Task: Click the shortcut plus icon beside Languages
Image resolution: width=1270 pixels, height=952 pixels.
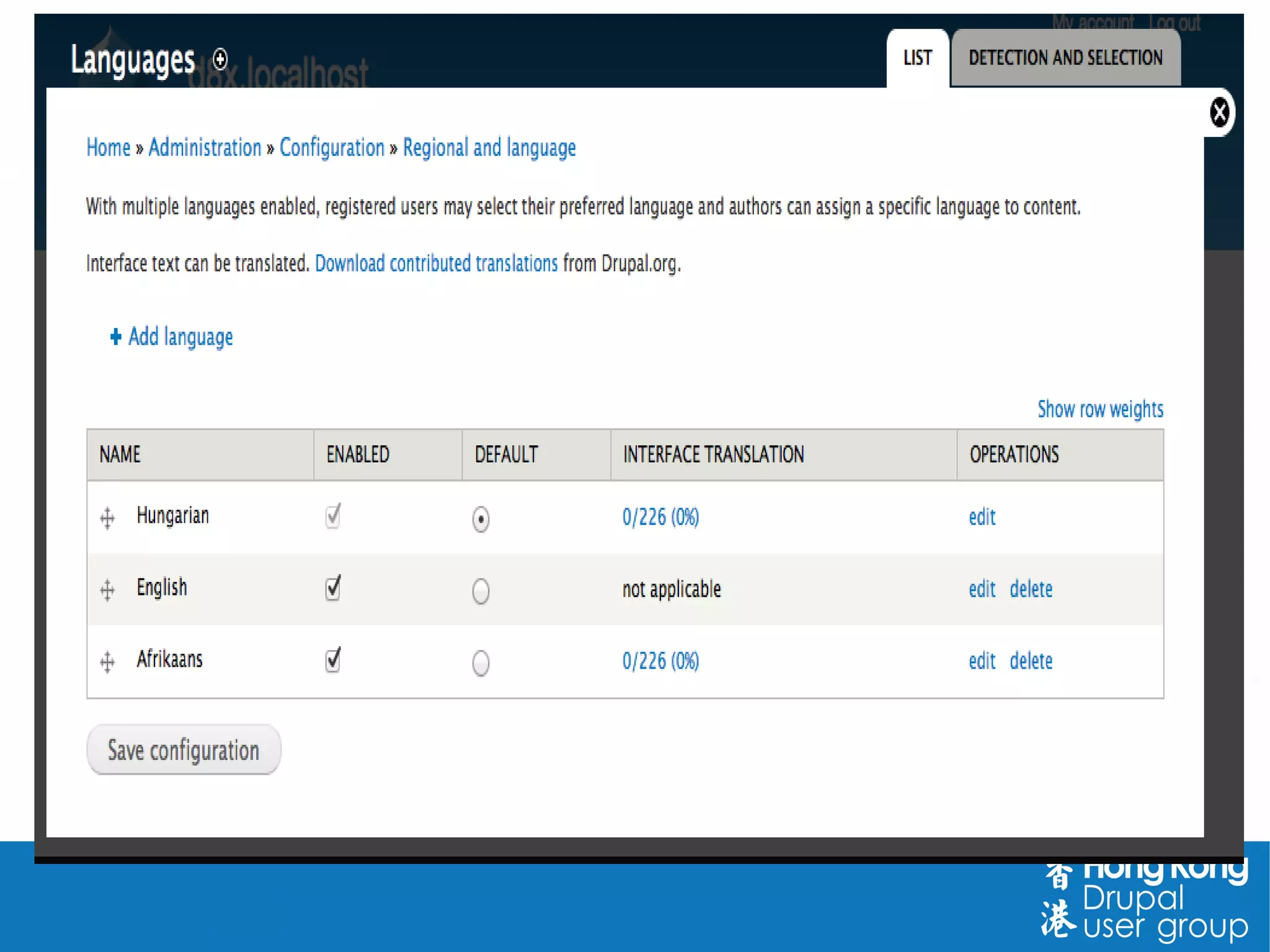Action: [220, 60]
